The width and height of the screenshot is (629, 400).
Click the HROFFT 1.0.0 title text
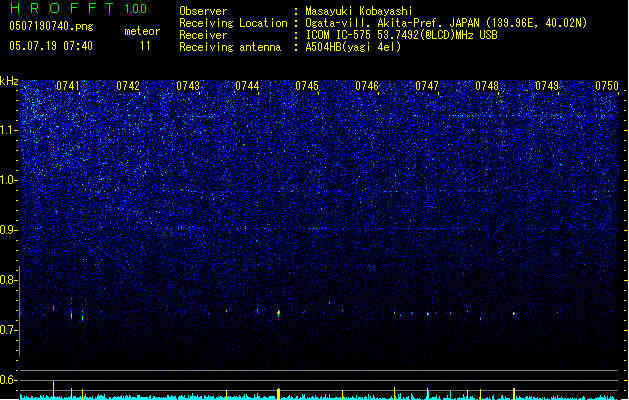click(x=78, y=8)
